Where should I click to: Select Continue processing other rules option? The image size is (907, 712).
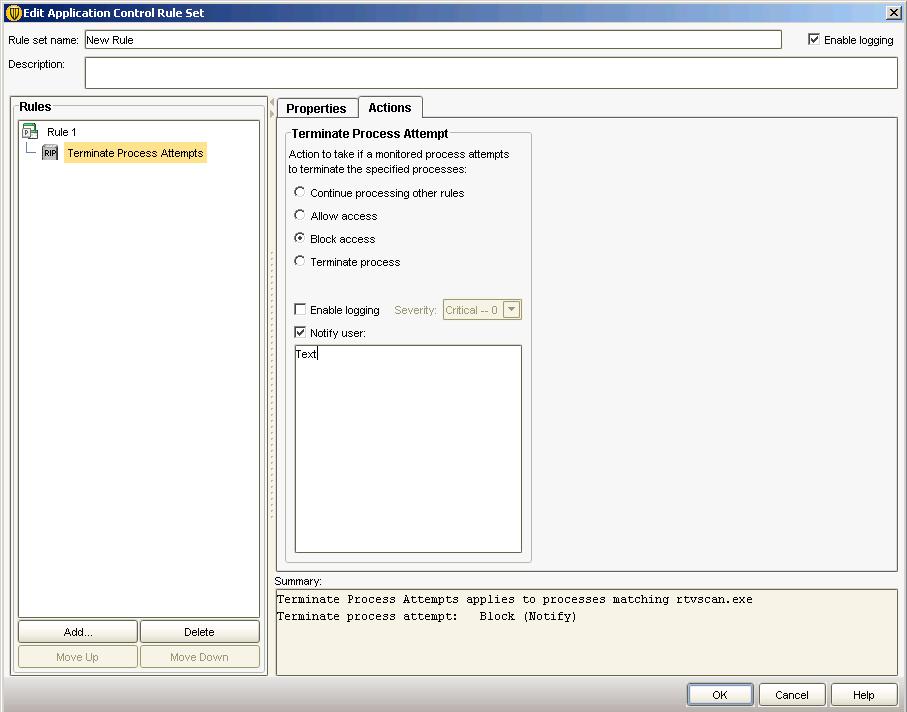point(299,191)
